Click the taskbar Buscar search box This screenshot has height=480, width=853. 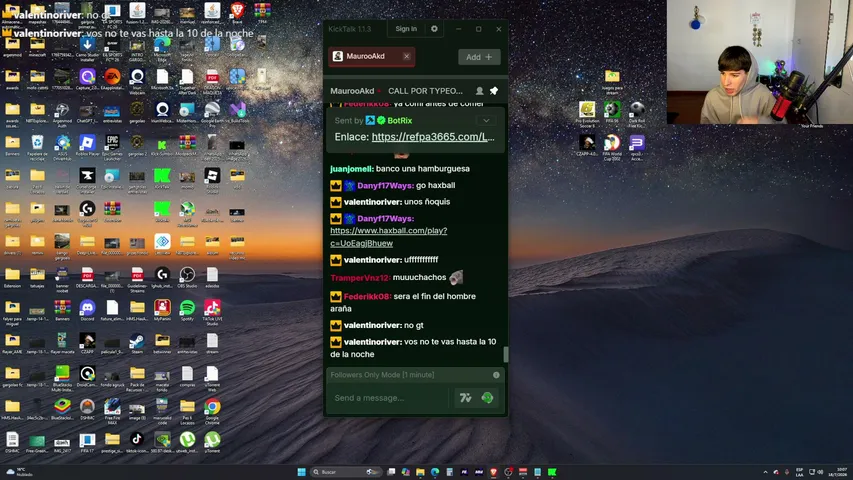pos(344,472)
